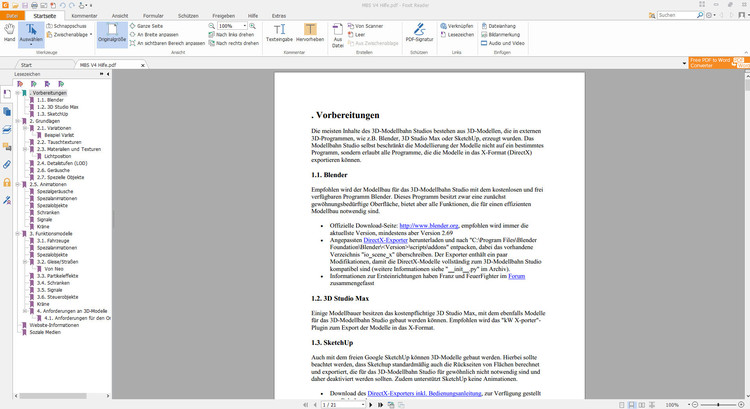Jump to the 1.1. Blender bookmark
750x409 pixels.
(50, 100)
